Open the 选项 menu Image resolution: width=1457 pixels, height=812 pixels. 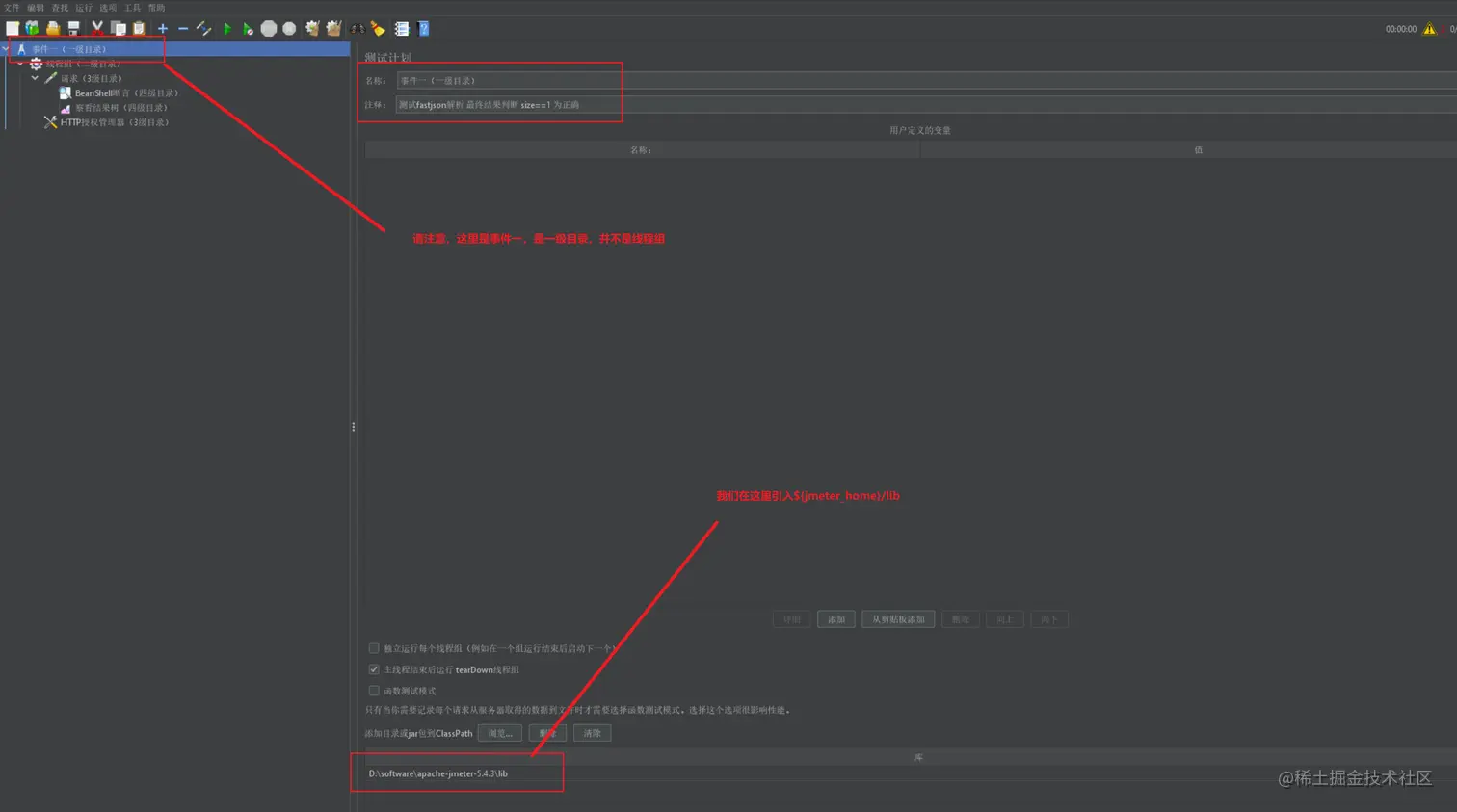click(x=108, y=8)
